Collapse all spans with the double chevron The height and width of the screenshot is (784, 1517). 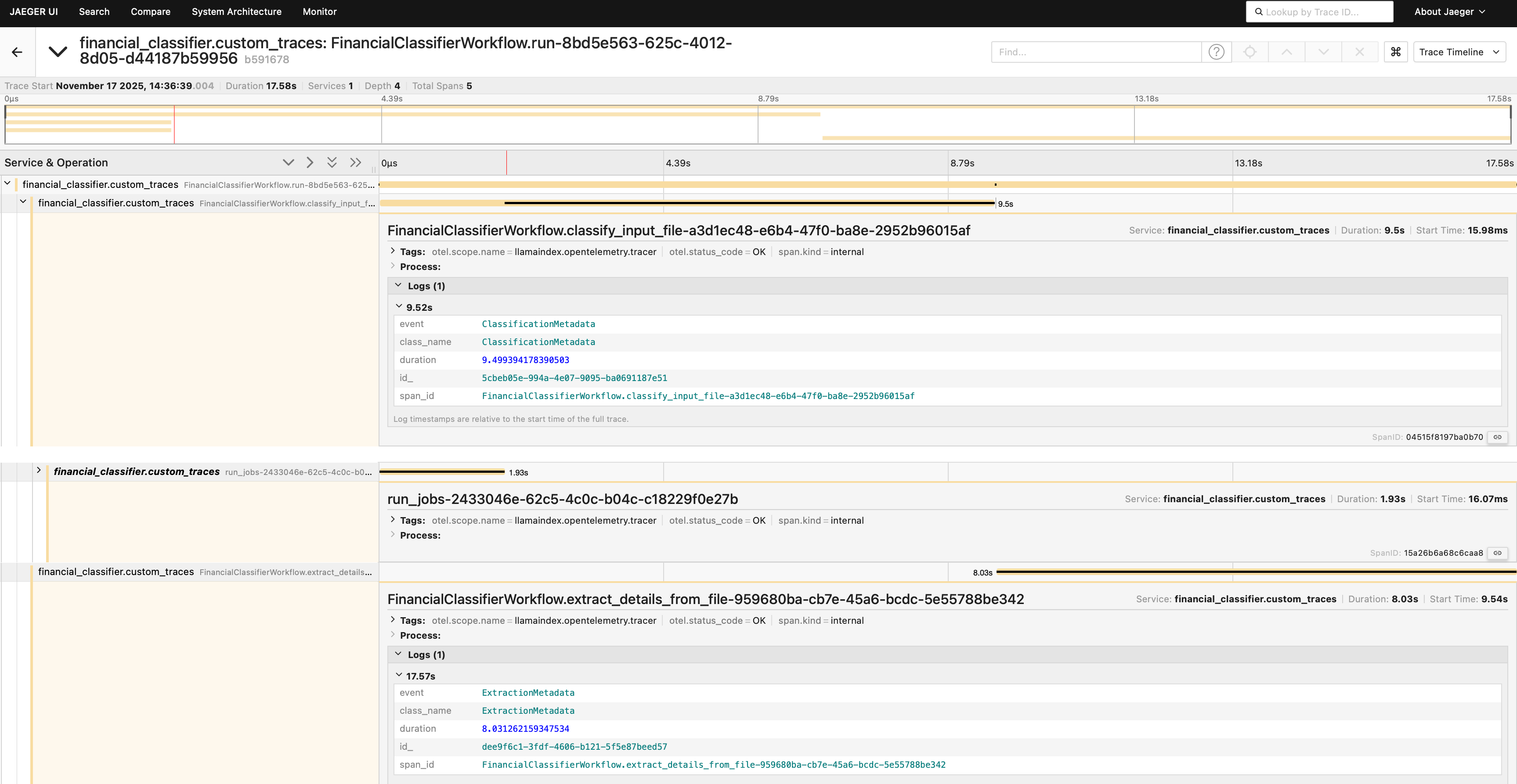pyautogui.click(x=355, y=162)
